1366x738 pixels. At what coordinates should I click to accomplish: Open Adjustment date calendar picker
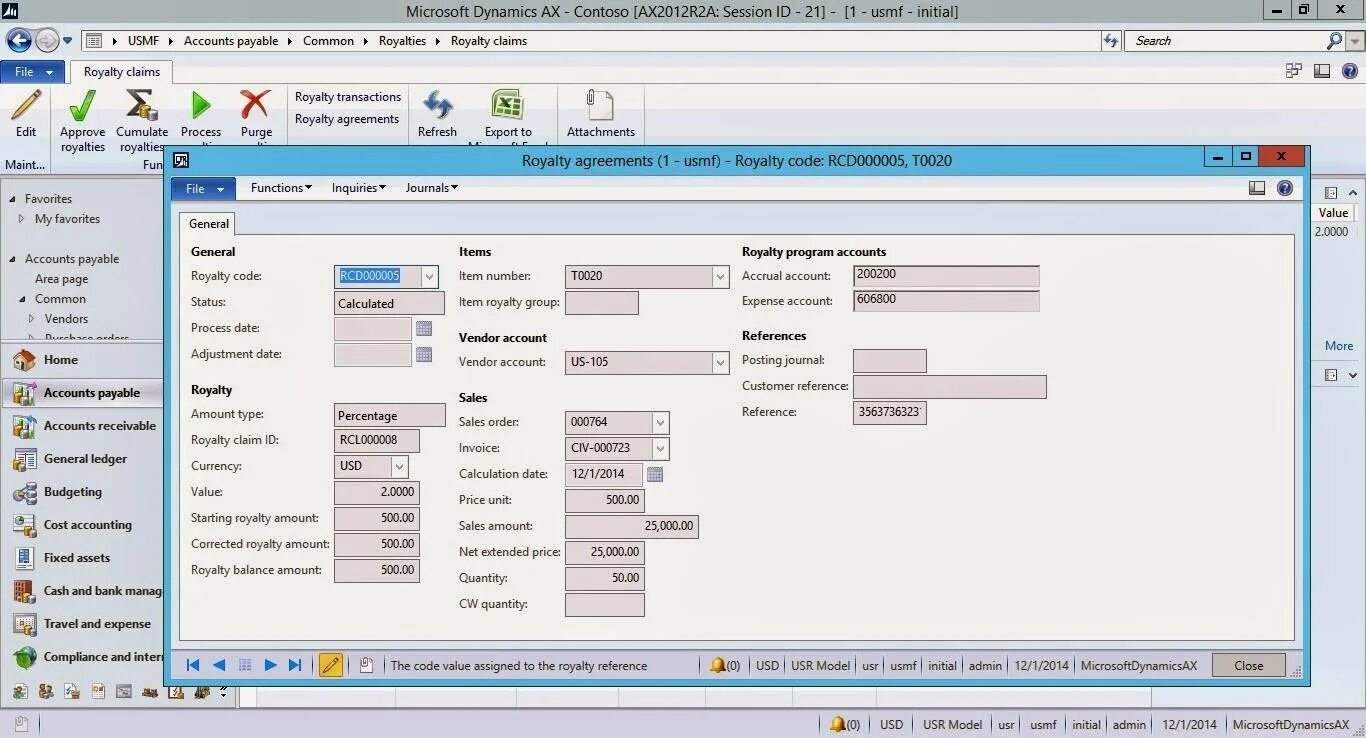424,354
